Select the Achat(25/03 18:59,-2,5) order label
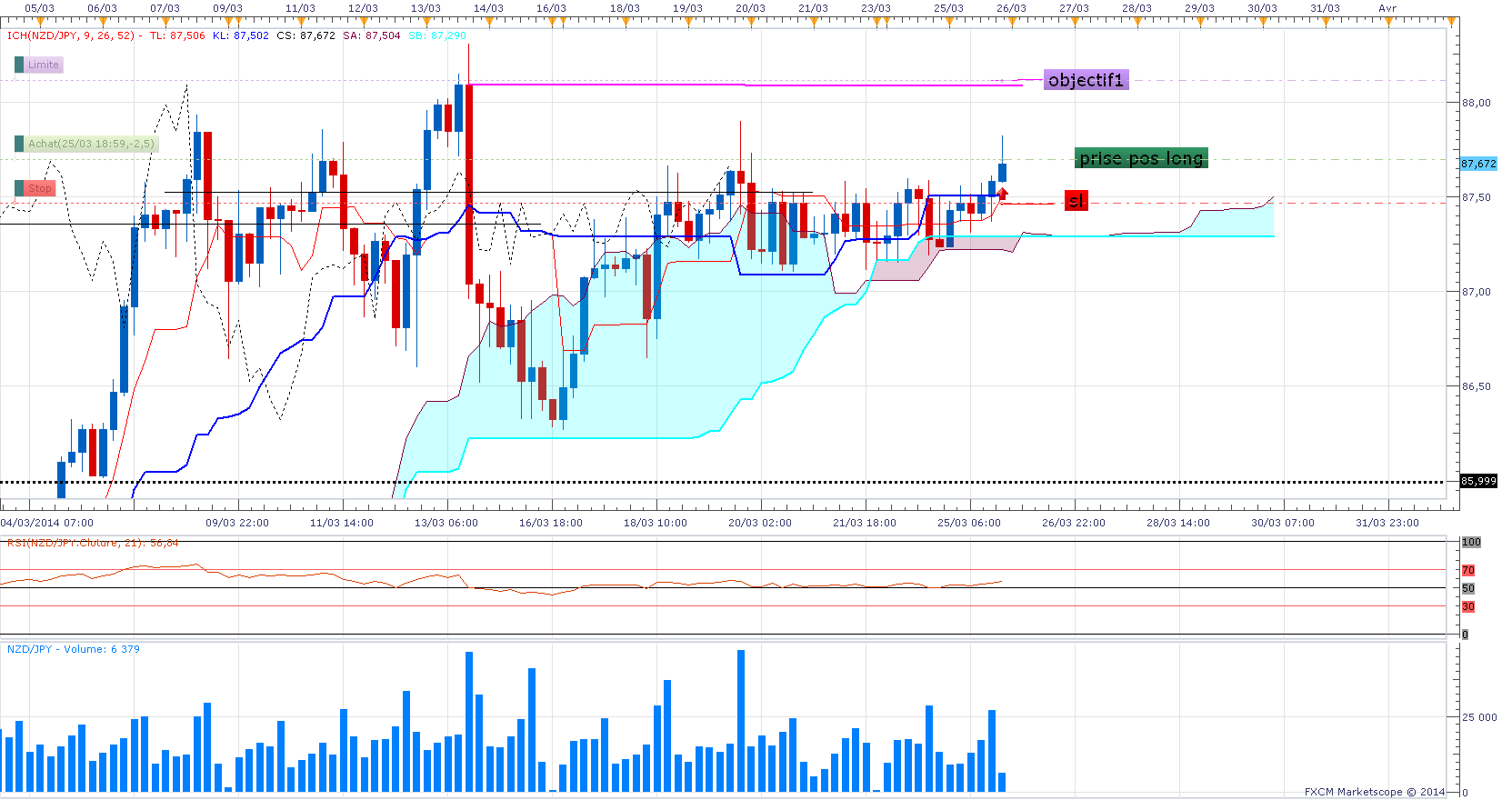Screen dimensions: 1512x800 click(x=91, y=144)
